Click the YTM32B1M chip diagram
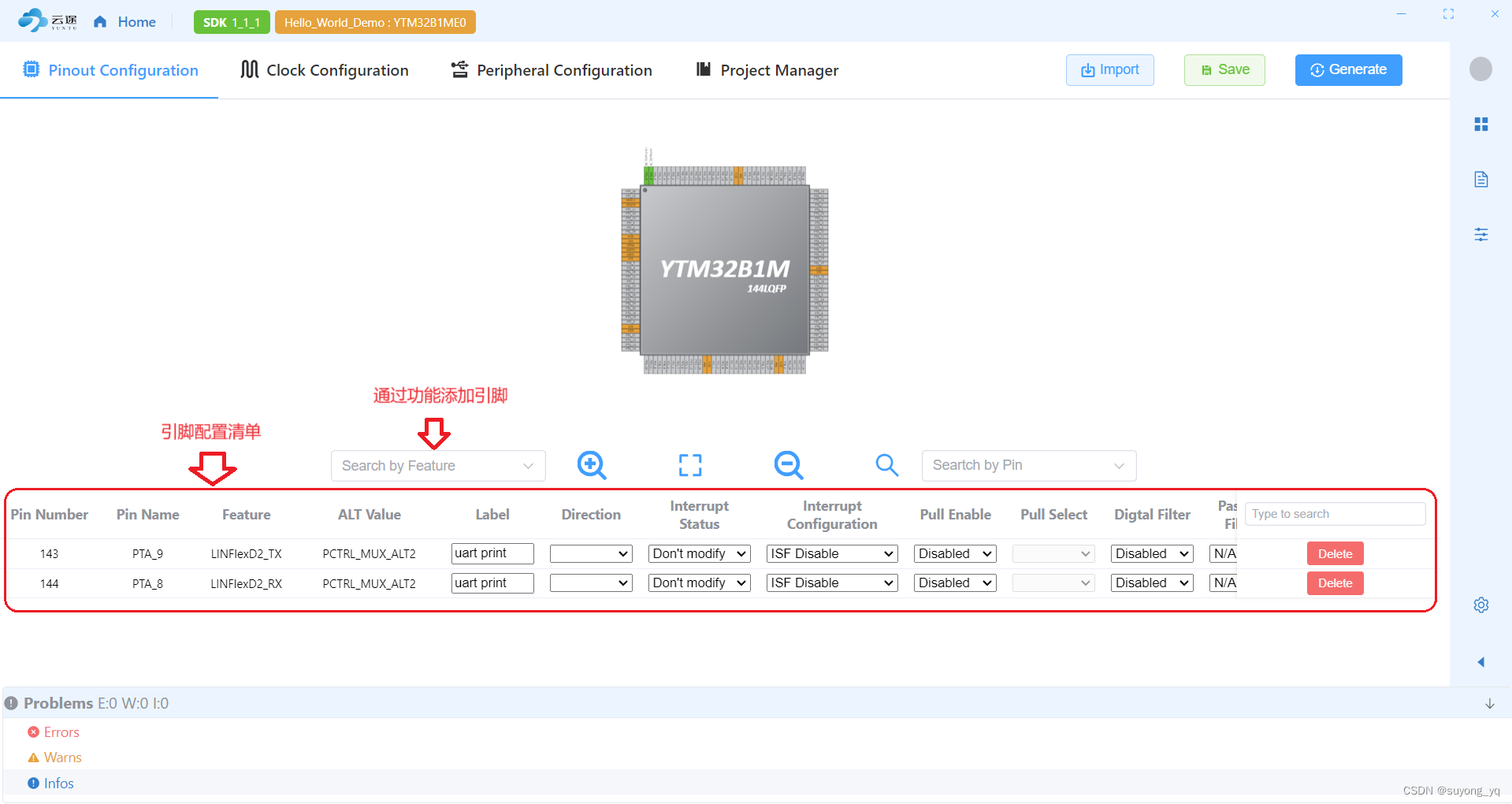 point(724,269)
